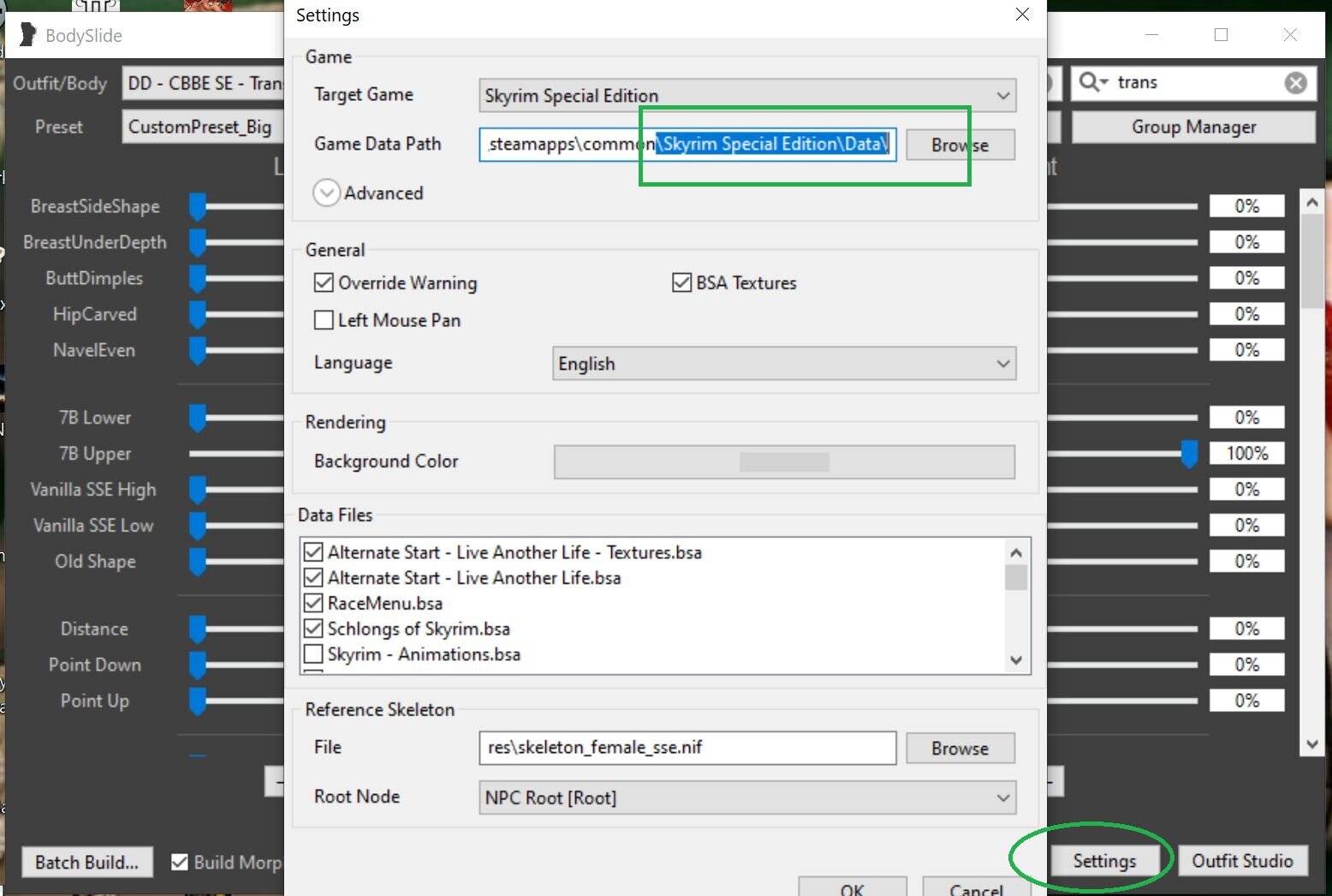Browse for the Game Data Path

coord(960,145)
